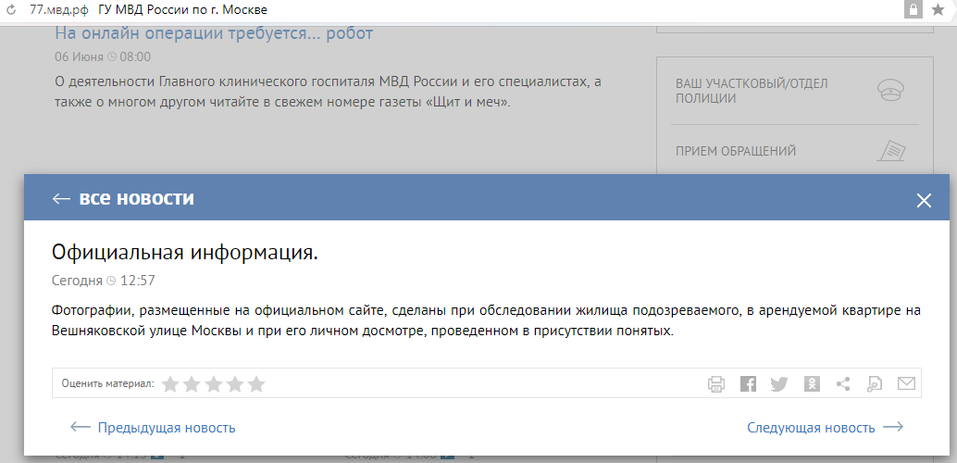Open the generic share icon

pyautogui.click(x=843, y=384)
